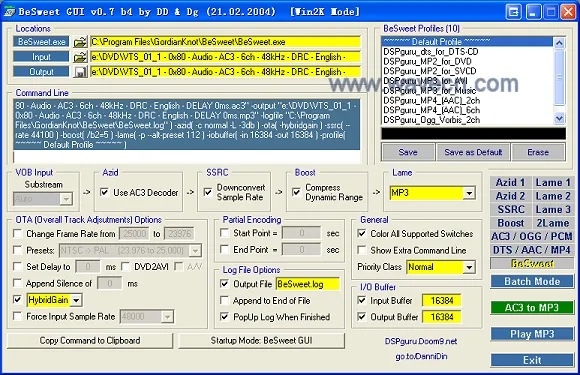Enable Show Extra Command Line

pos(362,250)
